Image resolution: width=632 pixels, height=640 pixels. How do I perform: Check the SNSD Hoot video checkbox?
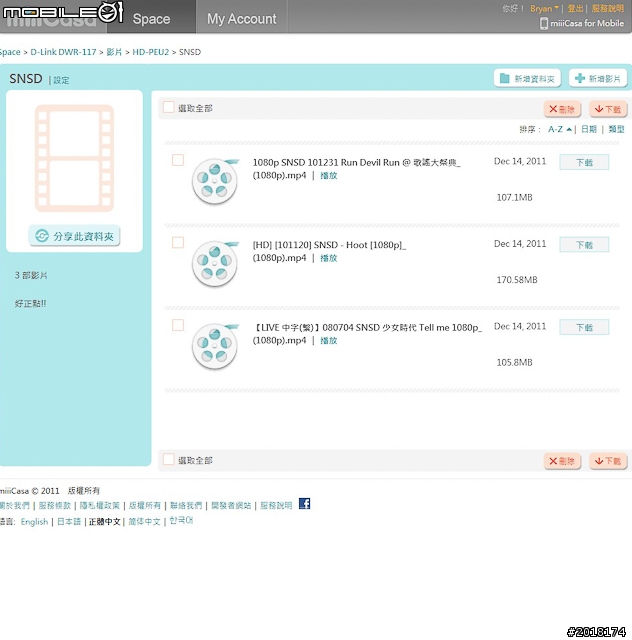click(x=178, y=242)
